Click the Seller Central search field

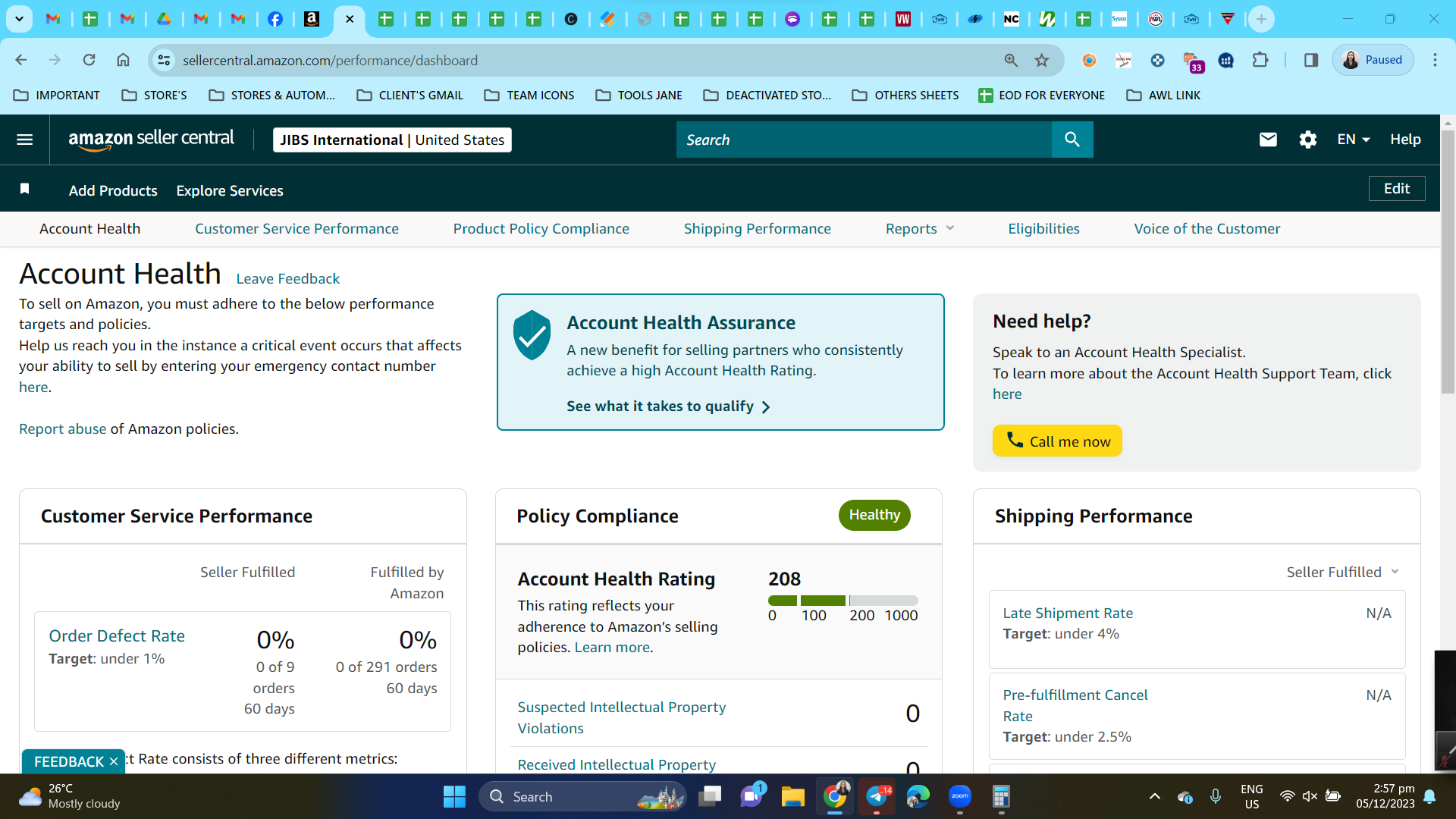[x=864, y=140]
